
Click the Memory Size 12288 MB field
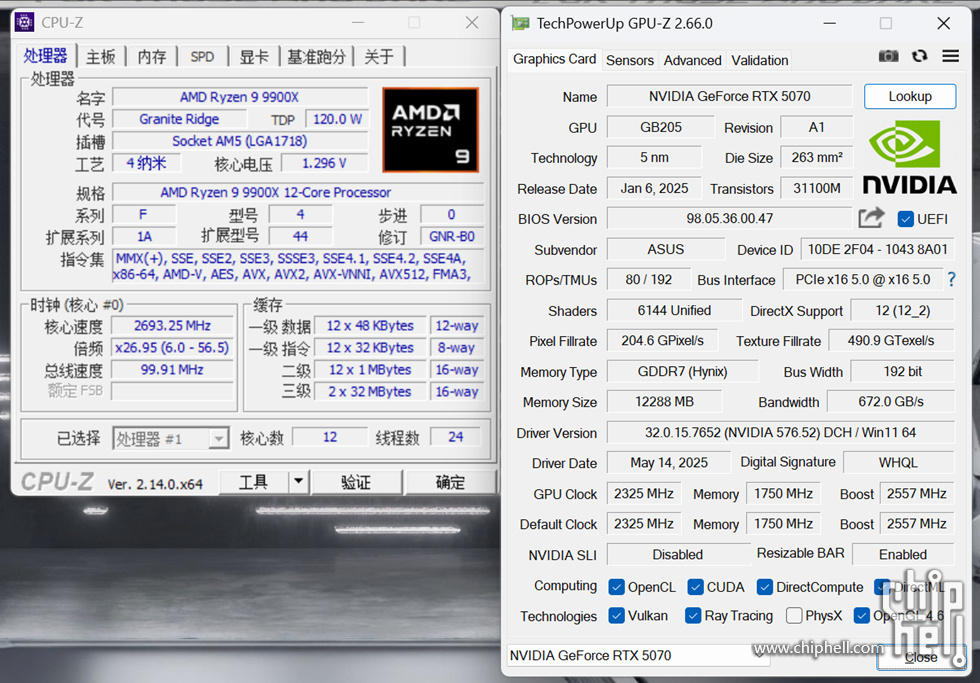pos(664,402)
